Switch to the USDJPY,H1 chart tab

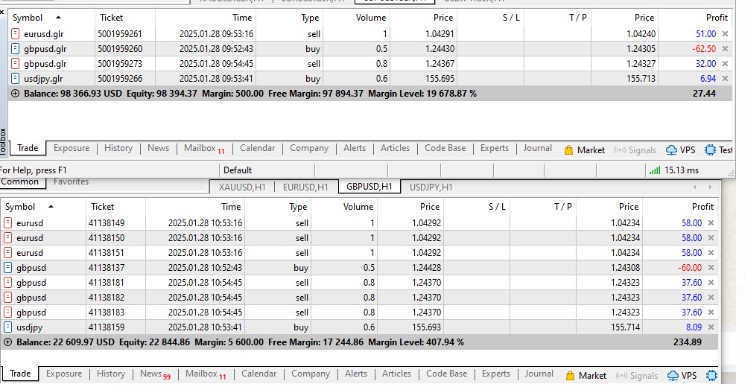tap(431, 187)
